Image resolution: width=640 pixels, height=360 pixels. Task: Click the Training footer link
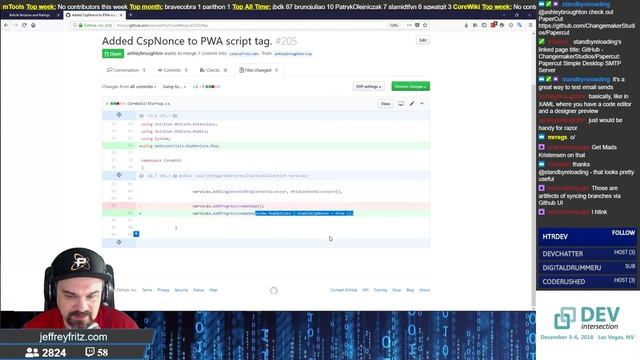click(x=380, y=290)
